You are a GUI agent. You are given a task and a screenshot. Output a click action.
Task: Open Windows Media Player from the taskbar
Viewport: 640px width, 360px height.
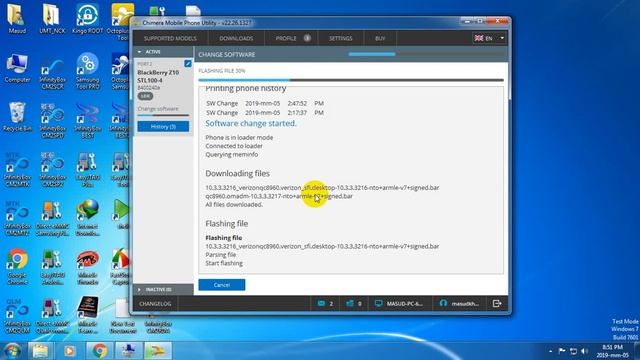pos(69,351)
